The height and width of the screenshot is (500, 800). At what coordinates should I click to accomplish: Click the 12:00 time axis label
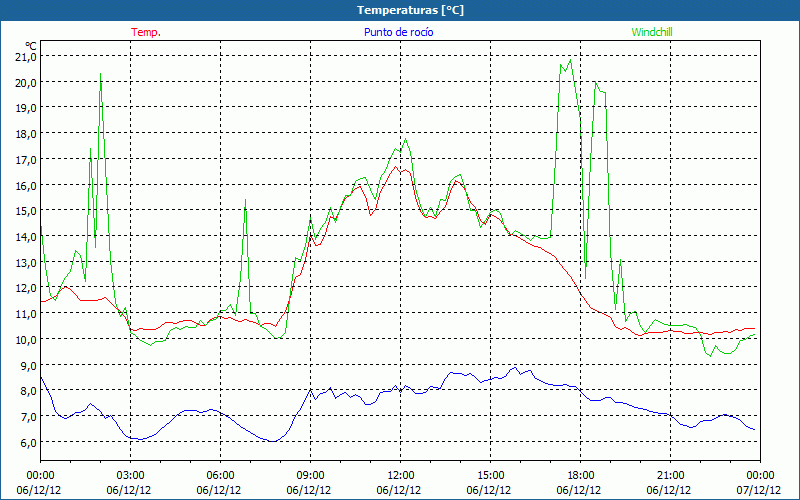pyautogui.click(x=401, y=476)
